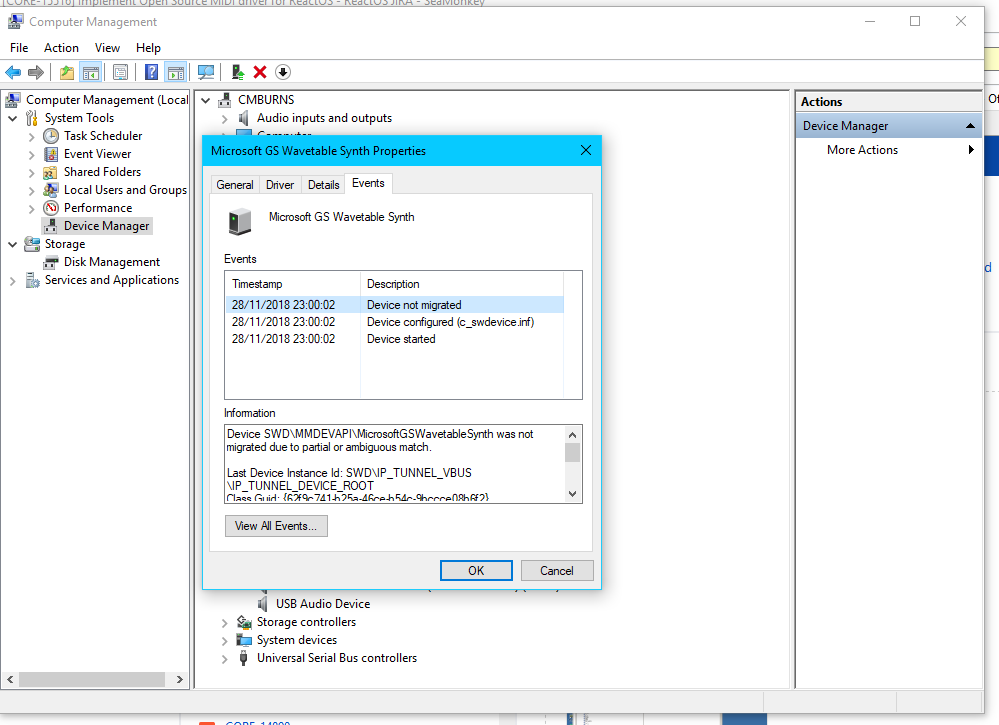Viewport: 999px width, 725px height.
Task: Click the red X Uninstall device icon
Action: (260, 72)
